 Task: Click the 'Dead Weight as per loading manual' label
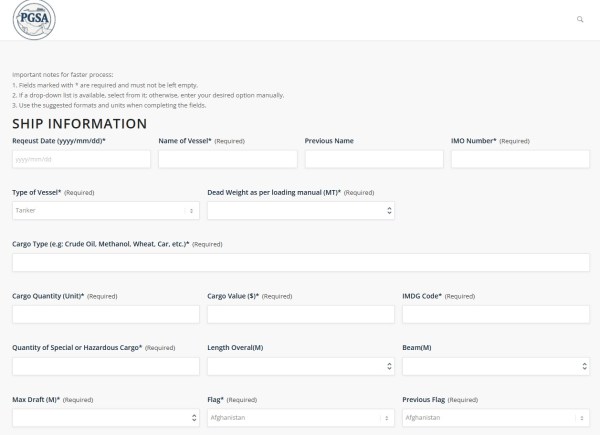[x=274, y=192]
